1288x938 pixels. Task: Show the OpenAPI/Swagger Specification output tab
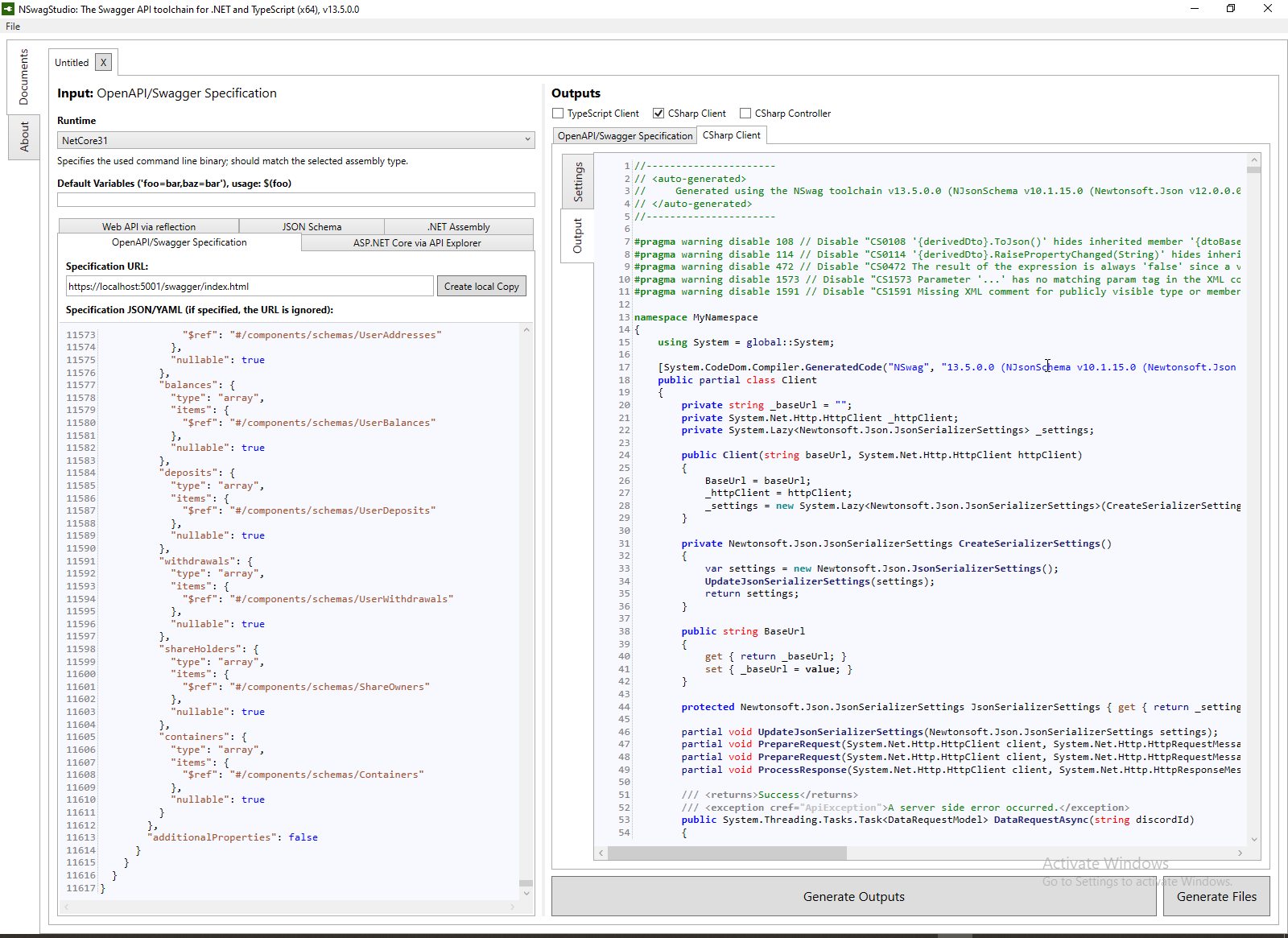(625, 136)
